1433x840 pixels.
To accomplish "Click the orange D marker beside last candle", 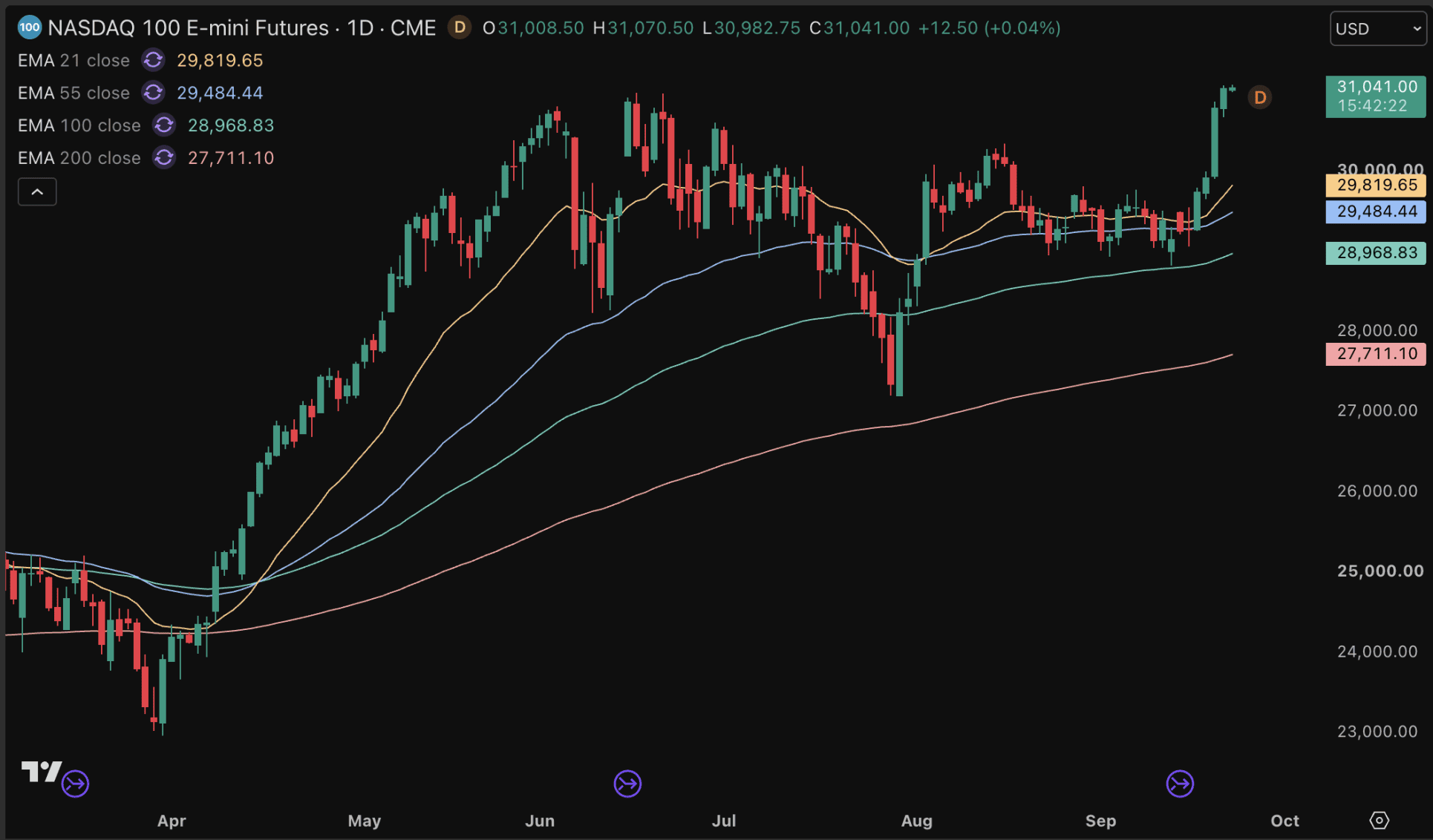I will pos(1260,97).
